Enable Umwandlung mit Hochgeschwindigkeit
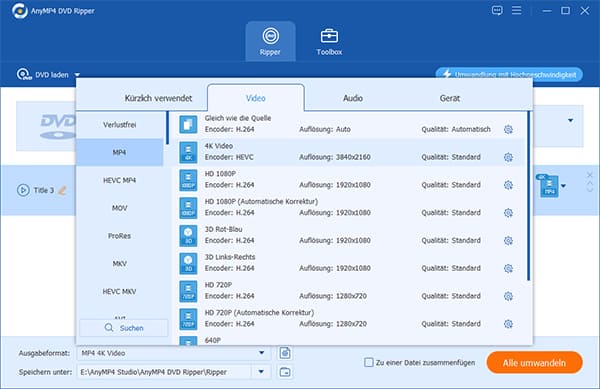600x389 pixels. pos(509,75)
